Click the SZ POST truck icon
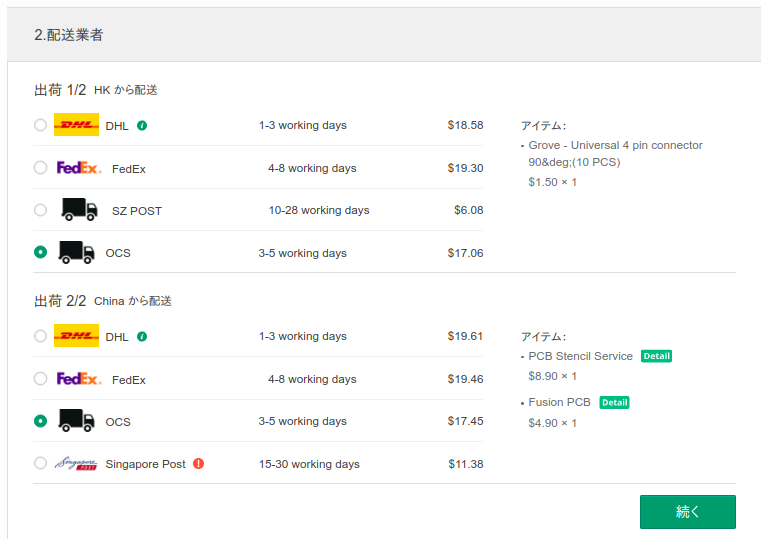 pyautogui.click(x=79, y=210)
